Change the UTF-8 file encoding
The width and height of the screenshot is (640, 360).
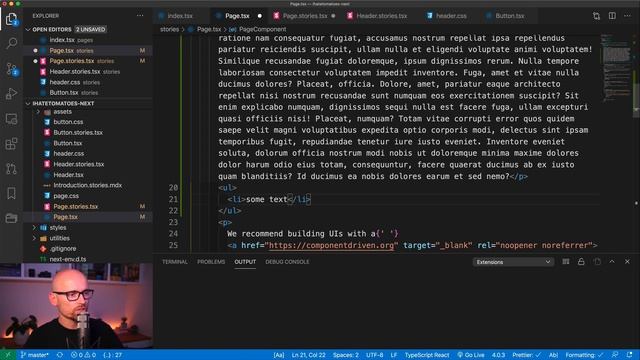click(374, 355)
